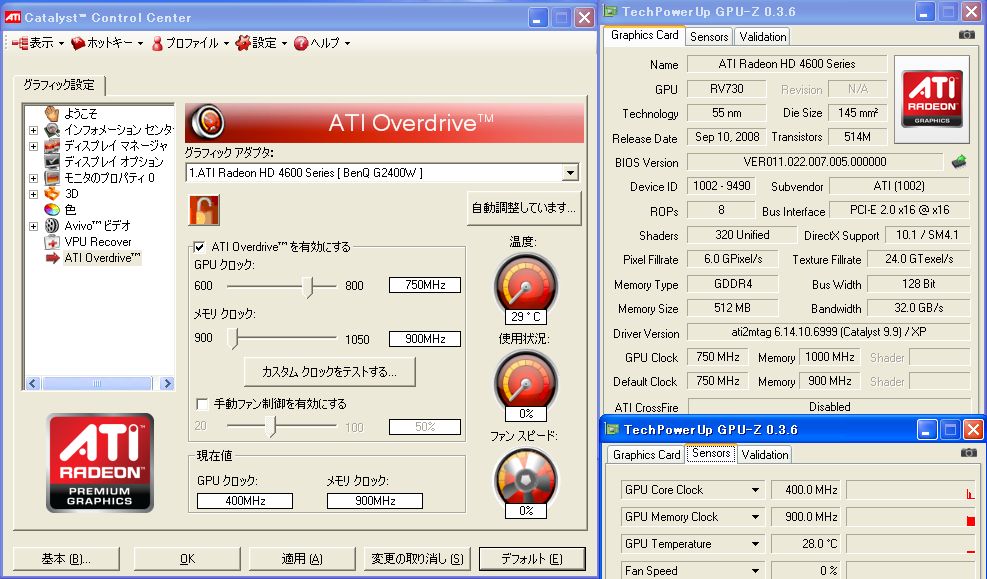The image size is (987, 579).
Task: Click the 色 color wheel icon
Action: pos(52,210)
